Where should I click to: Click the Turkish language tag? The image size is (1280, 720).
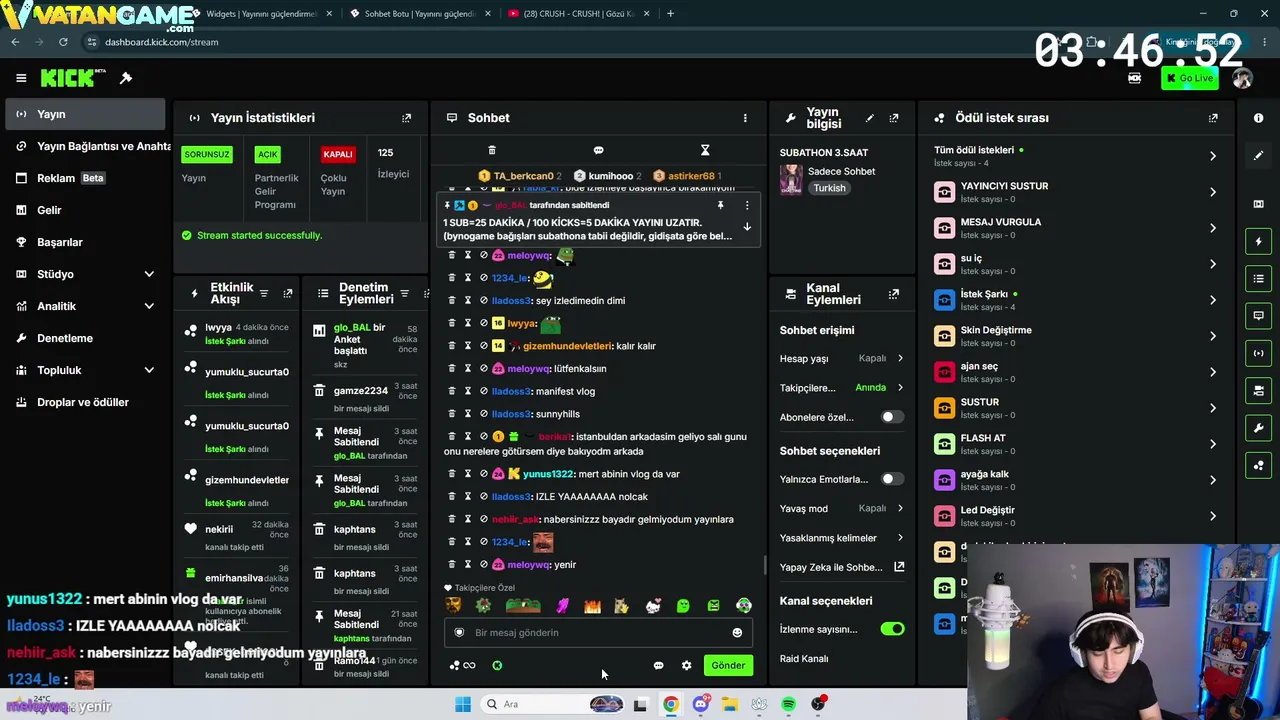(829, 188)
